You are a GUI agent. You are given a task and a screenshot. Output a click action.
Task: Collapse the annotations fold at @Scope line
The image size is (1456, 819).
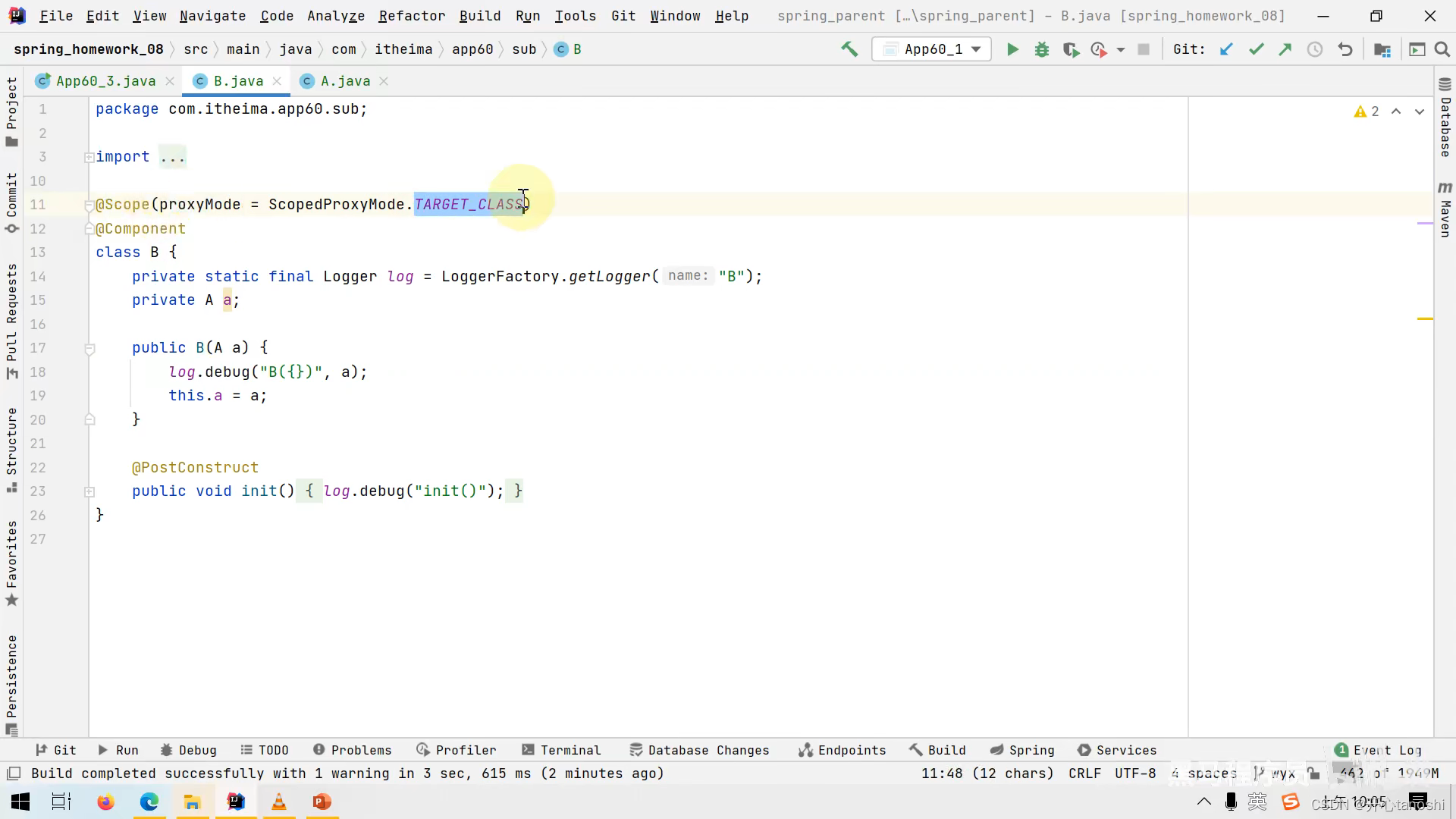pyautogui.click(x=89, y=205)
